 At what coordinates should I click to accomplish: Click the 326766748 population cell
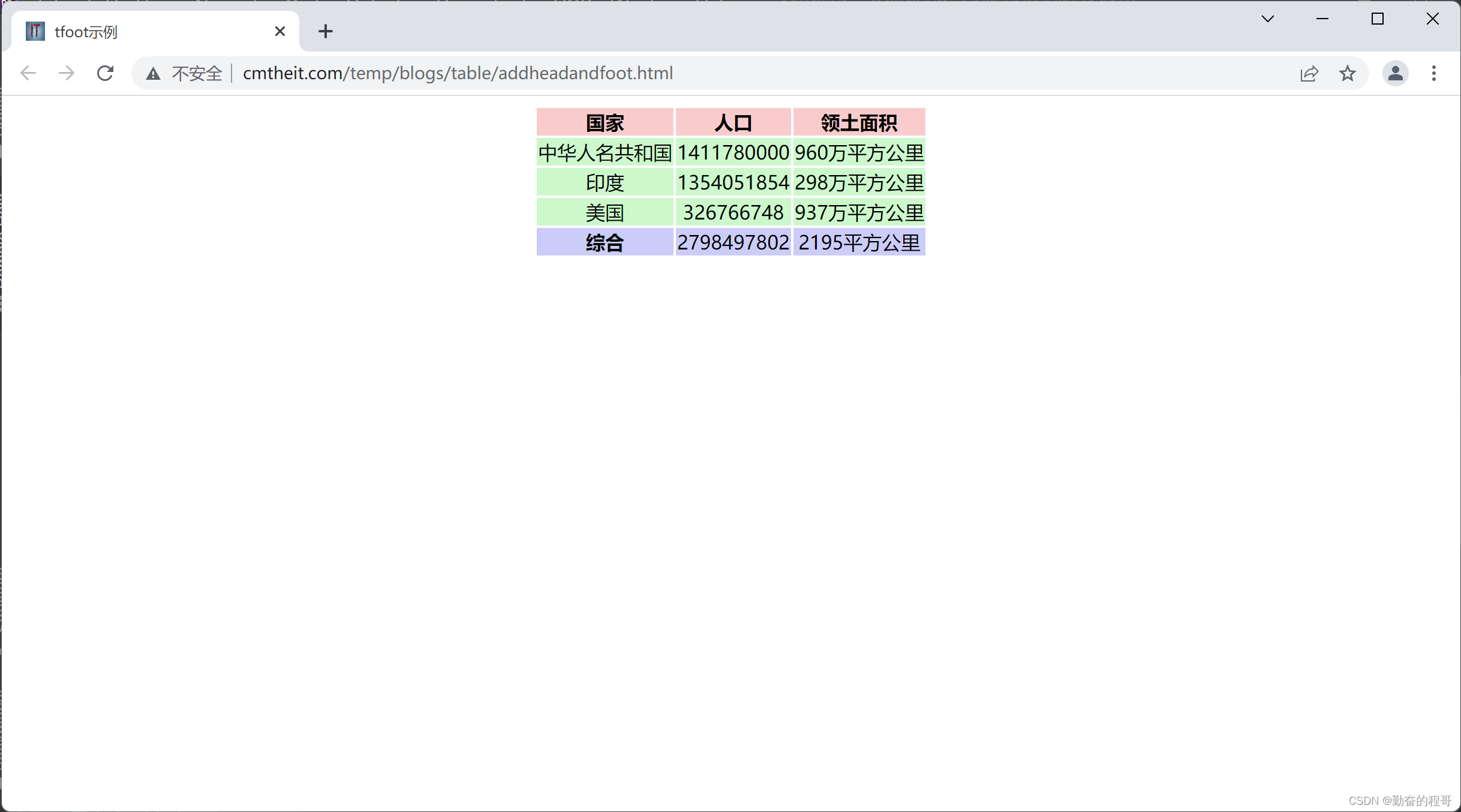click(733, 212)
